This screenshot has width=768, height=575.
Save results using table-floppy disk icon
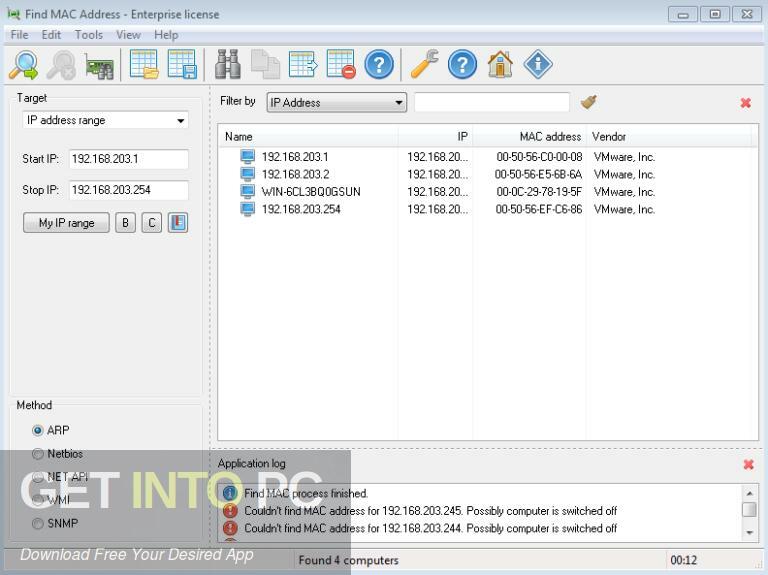pyautogui.click(x=182, y=64)
